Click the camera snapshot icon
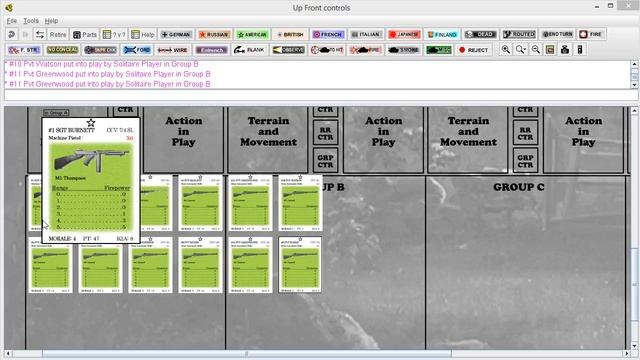The height and width of the screenshot is (360, 640). tap(565, 50)
